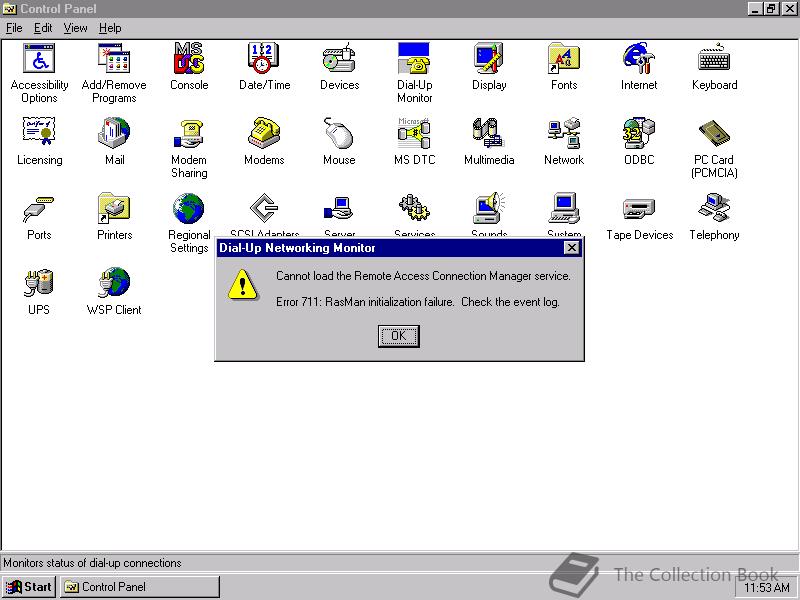Select the SCSI Adapters icon
Screen dimensions: 800x600
tap(264, 208)
